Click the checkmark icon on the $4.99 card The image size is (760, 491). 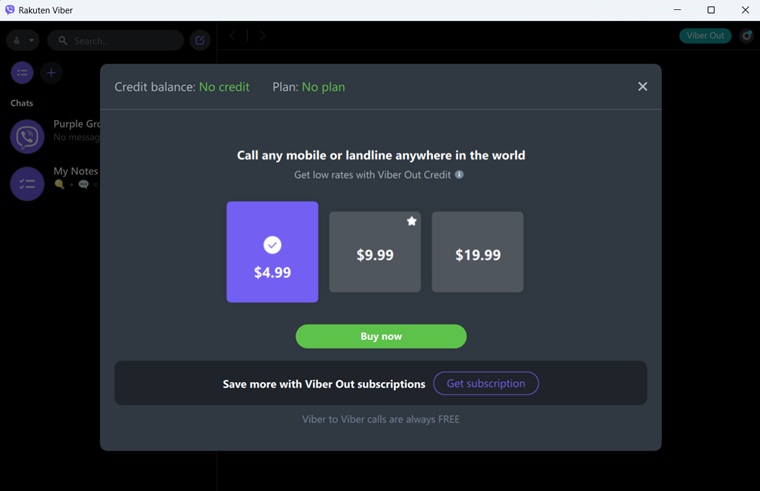(272, 245)
